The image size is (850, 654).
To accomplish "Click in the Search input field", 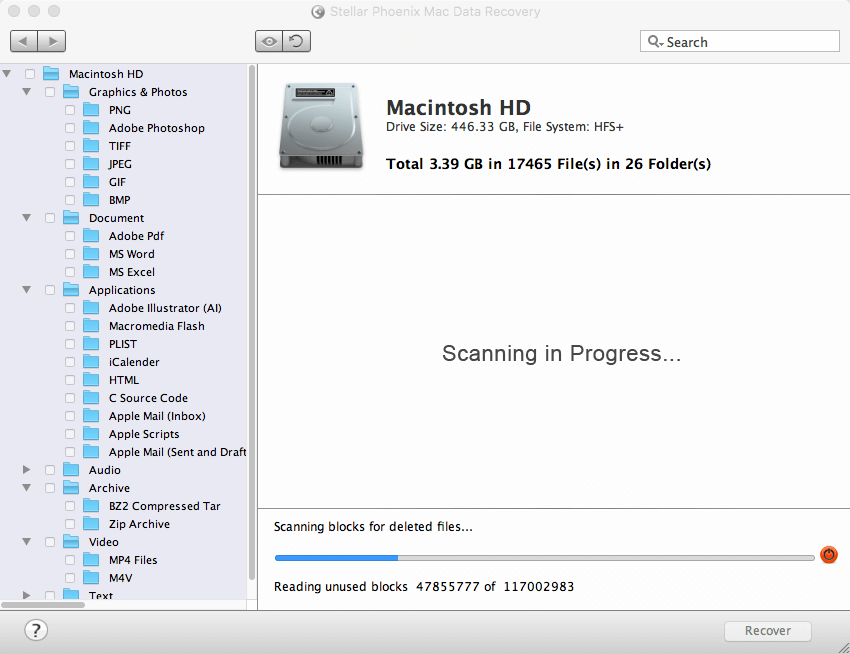I will pyautogui.click(x=739, y=42).
